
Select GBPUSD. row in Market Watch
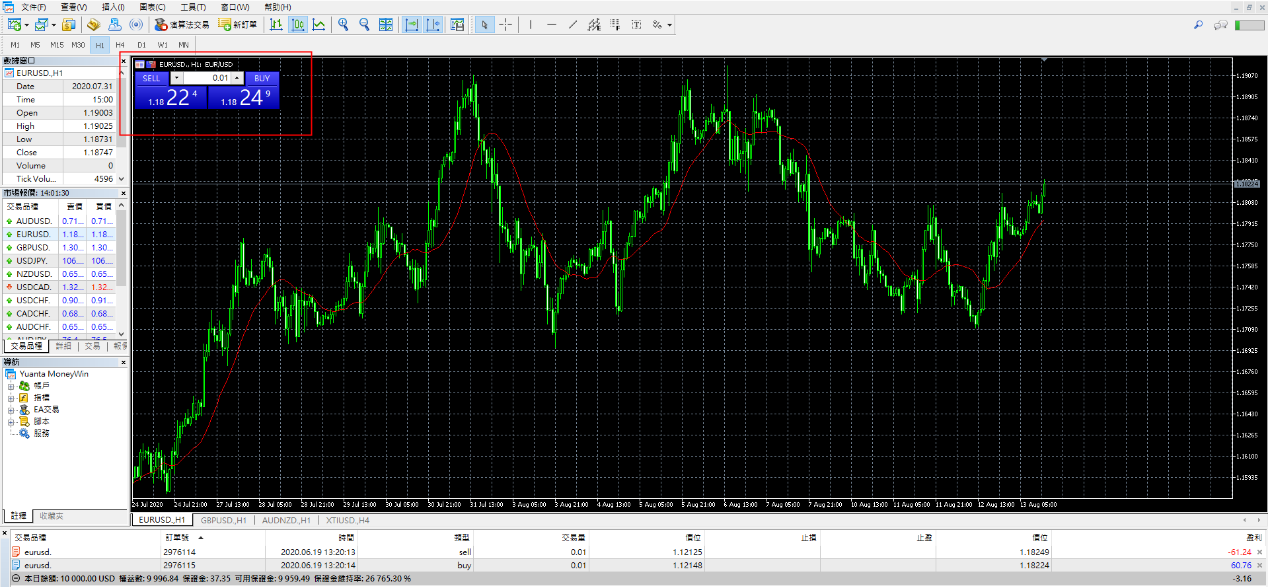pyautogui.click(x=59, y=246)
